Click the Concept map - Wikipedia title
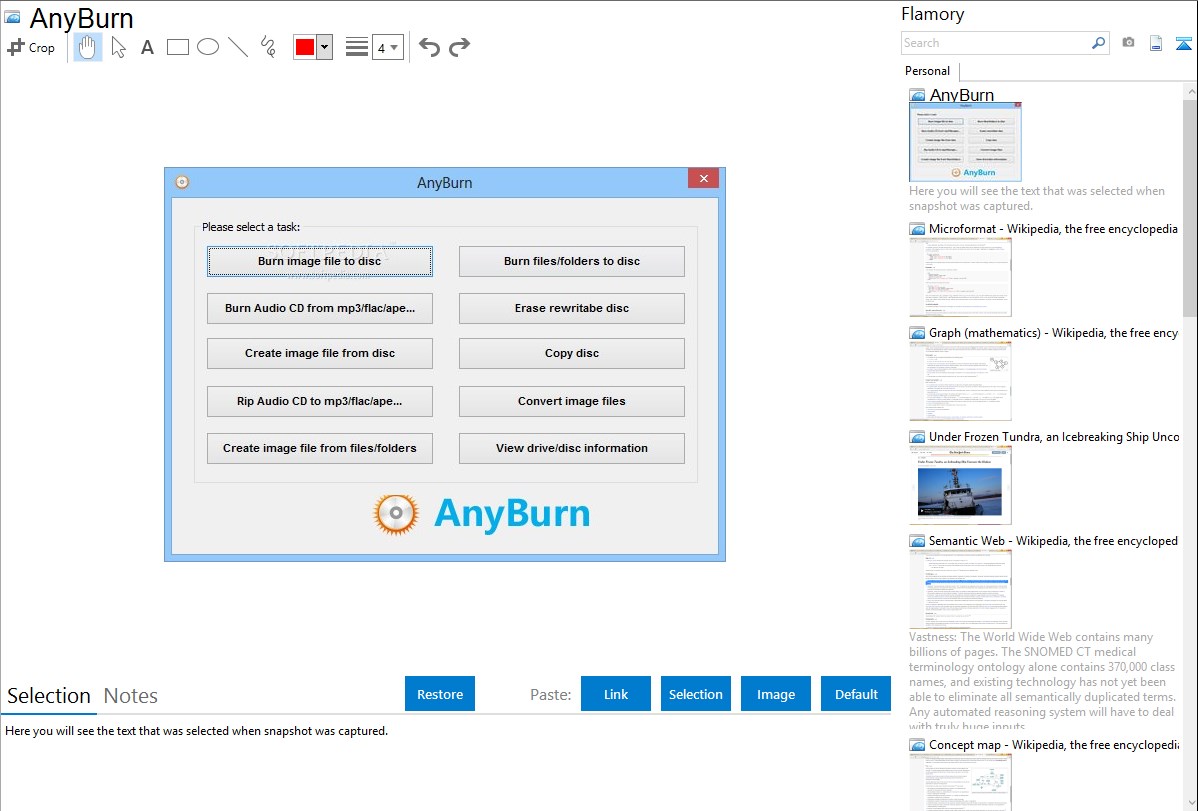This screenshot has width=1198, height=811. click(1054, 745)
